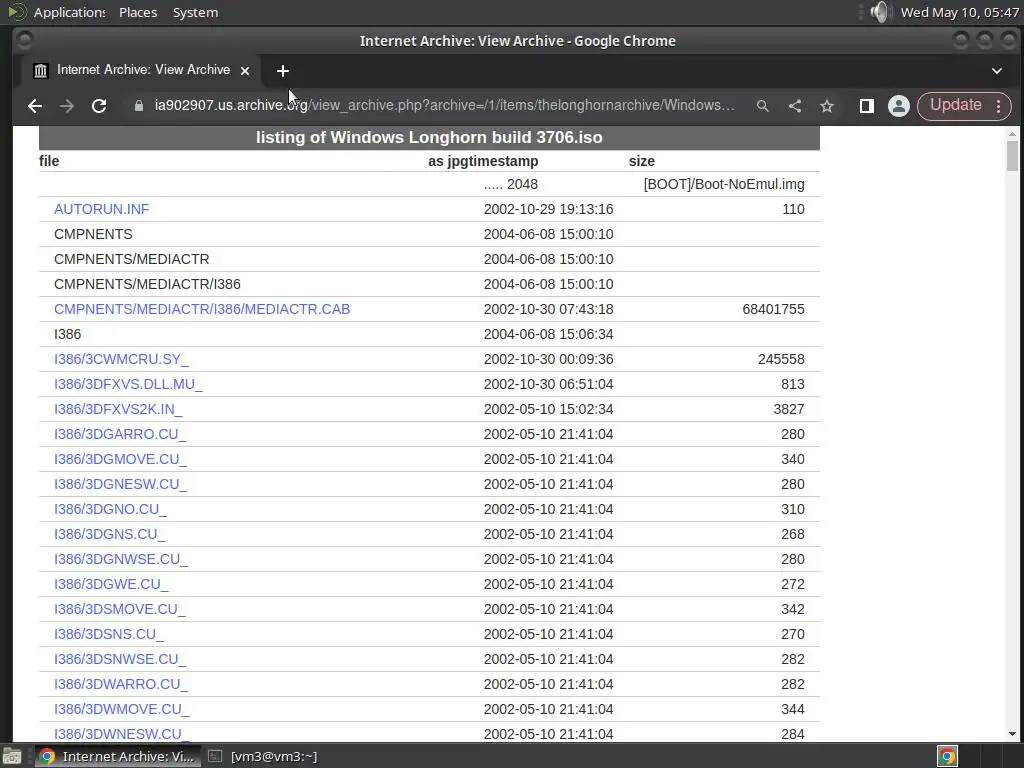The height and width of the screenshot is (768, 1024).
Task: Click the Update Chrome button
Action: [x=955, y=105]
